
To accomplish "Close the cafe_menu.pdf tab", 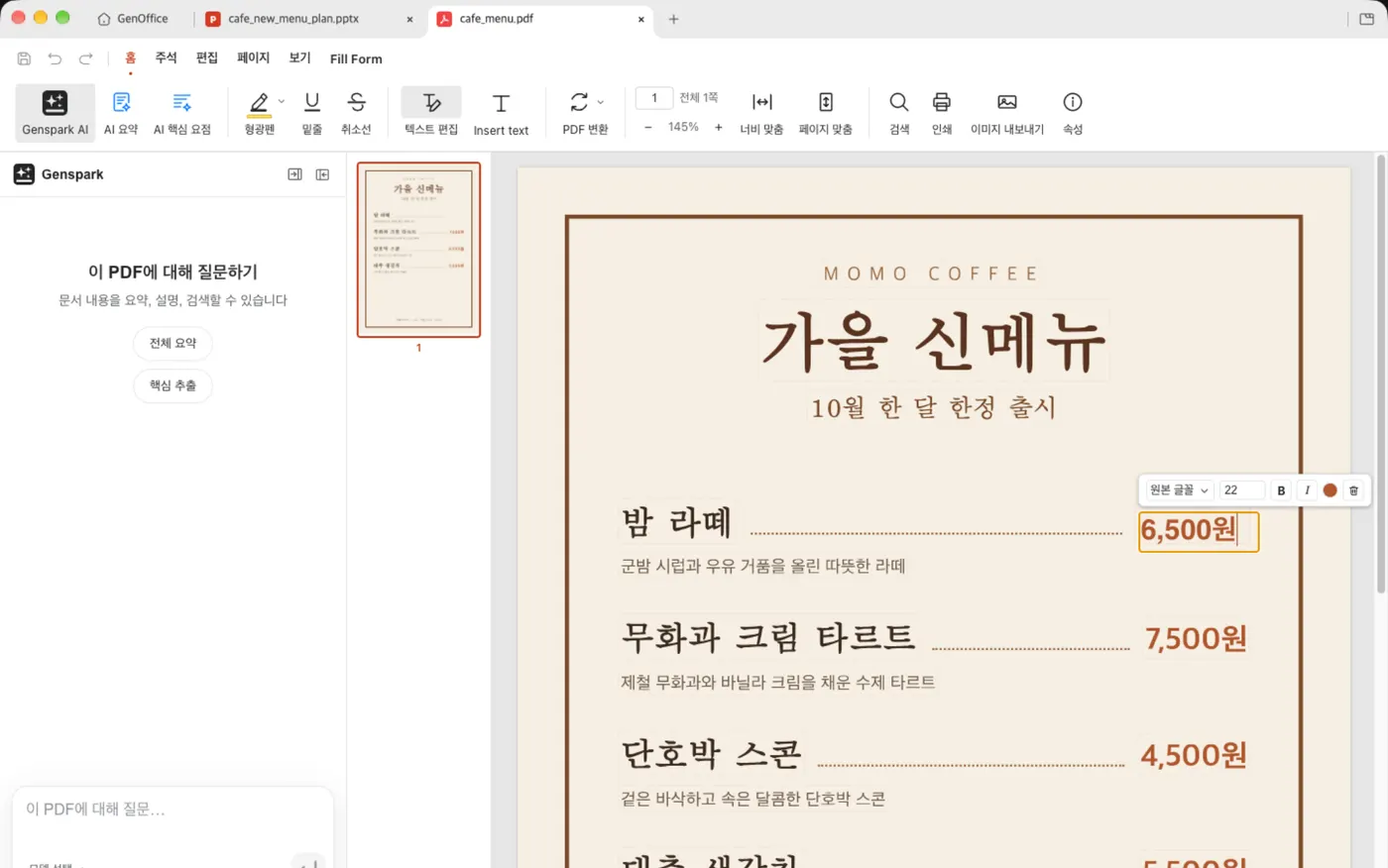I will pyautogui.click(x=641, y=19).
